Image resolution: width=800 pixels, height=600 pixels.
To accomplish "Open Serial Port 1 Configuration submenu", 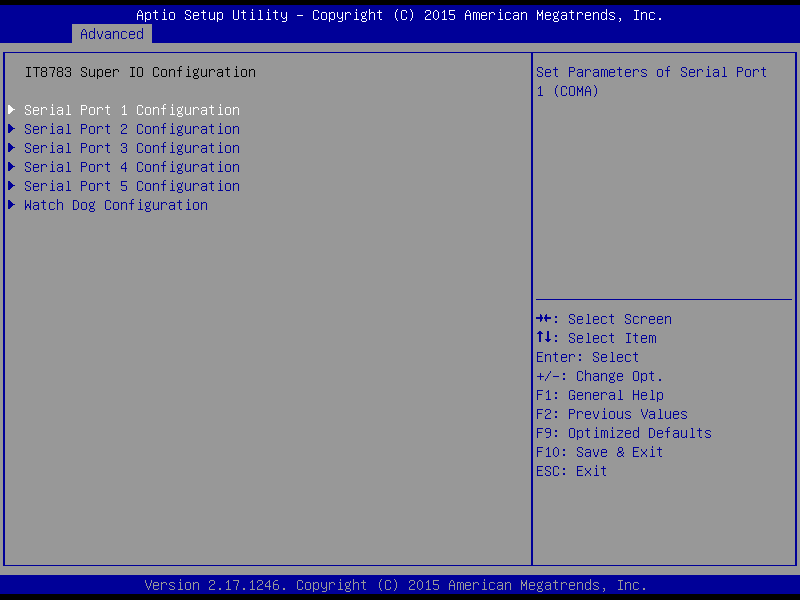I will [132, 110].
